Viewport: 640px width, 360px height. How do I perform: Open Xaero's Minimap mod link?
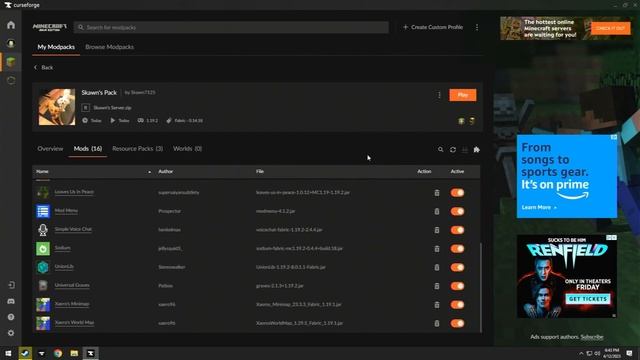click(72, 304)
